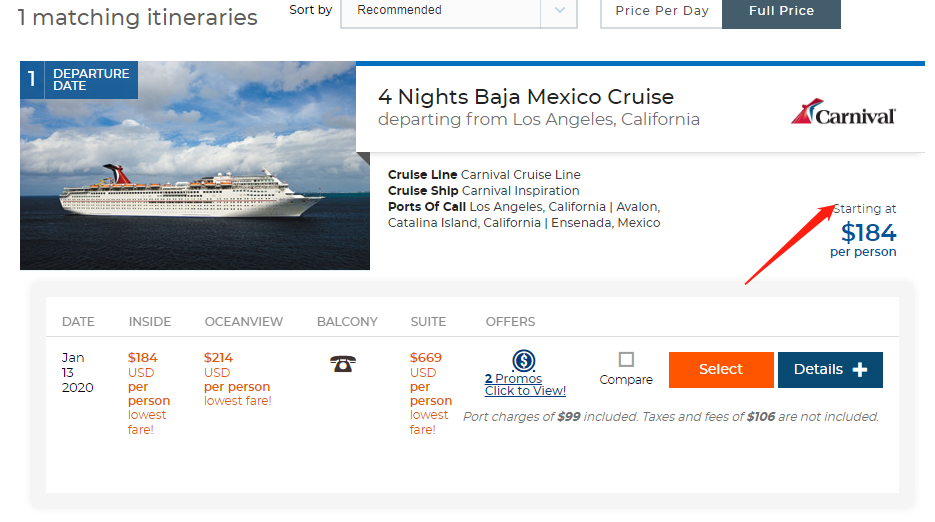Expand cruise Details panel
The width and height of the screenshot is (935, 522).
click(829, 370)
